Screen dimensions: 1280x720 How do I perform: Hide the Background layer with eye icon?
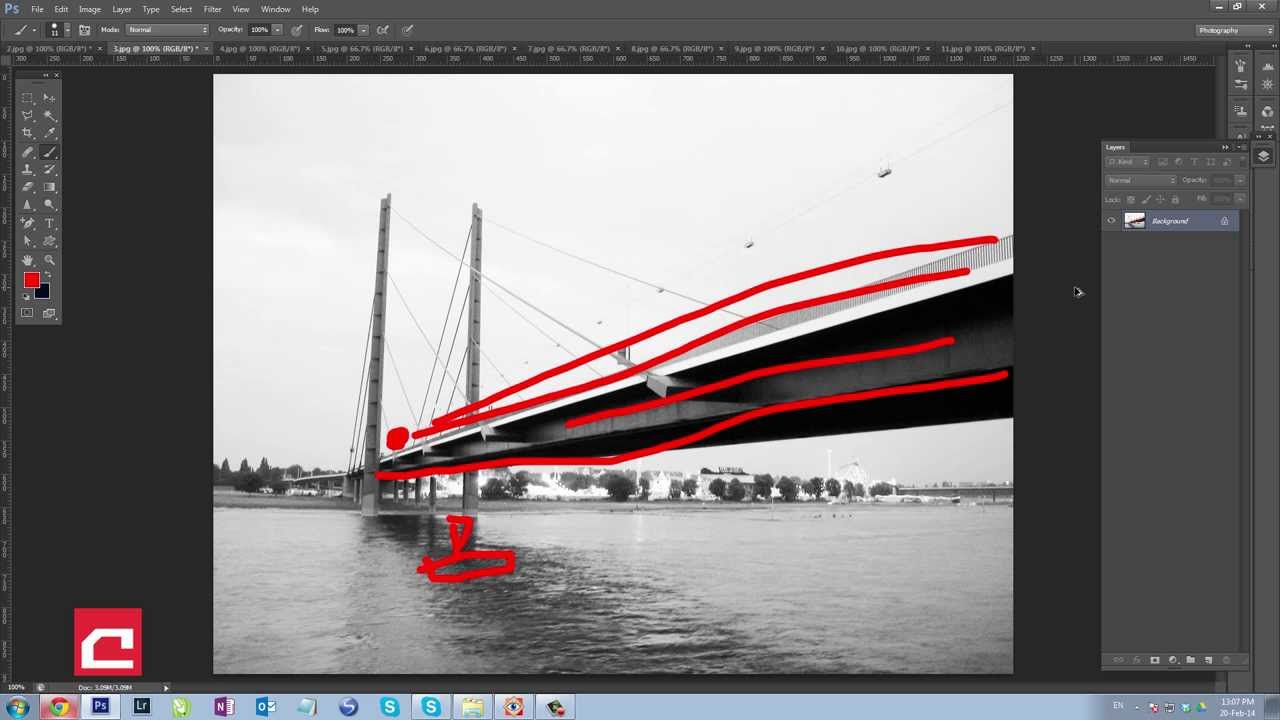click(x=1111, y=221)
